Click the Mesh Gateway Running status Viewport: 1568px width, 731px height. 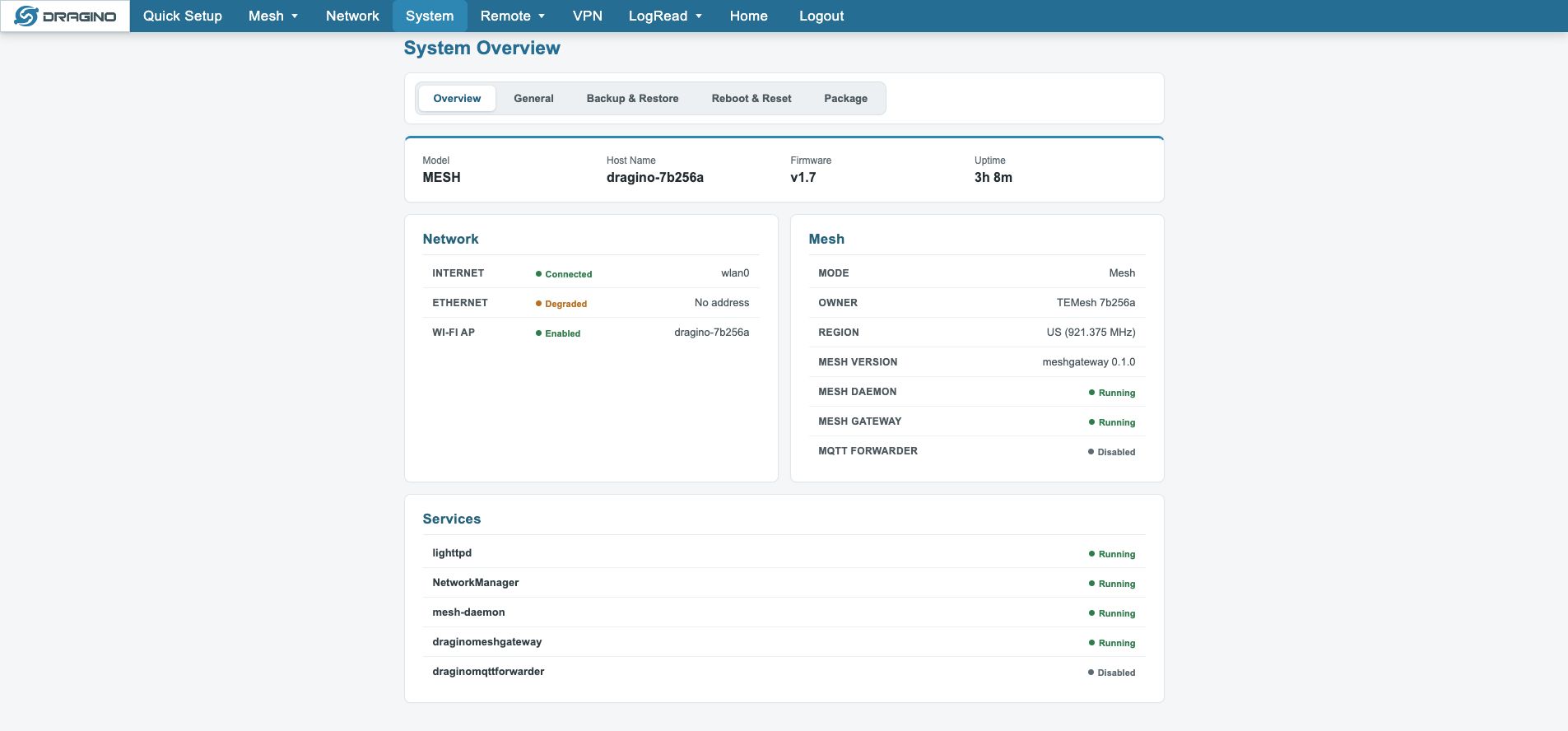tap(1112, 422)
